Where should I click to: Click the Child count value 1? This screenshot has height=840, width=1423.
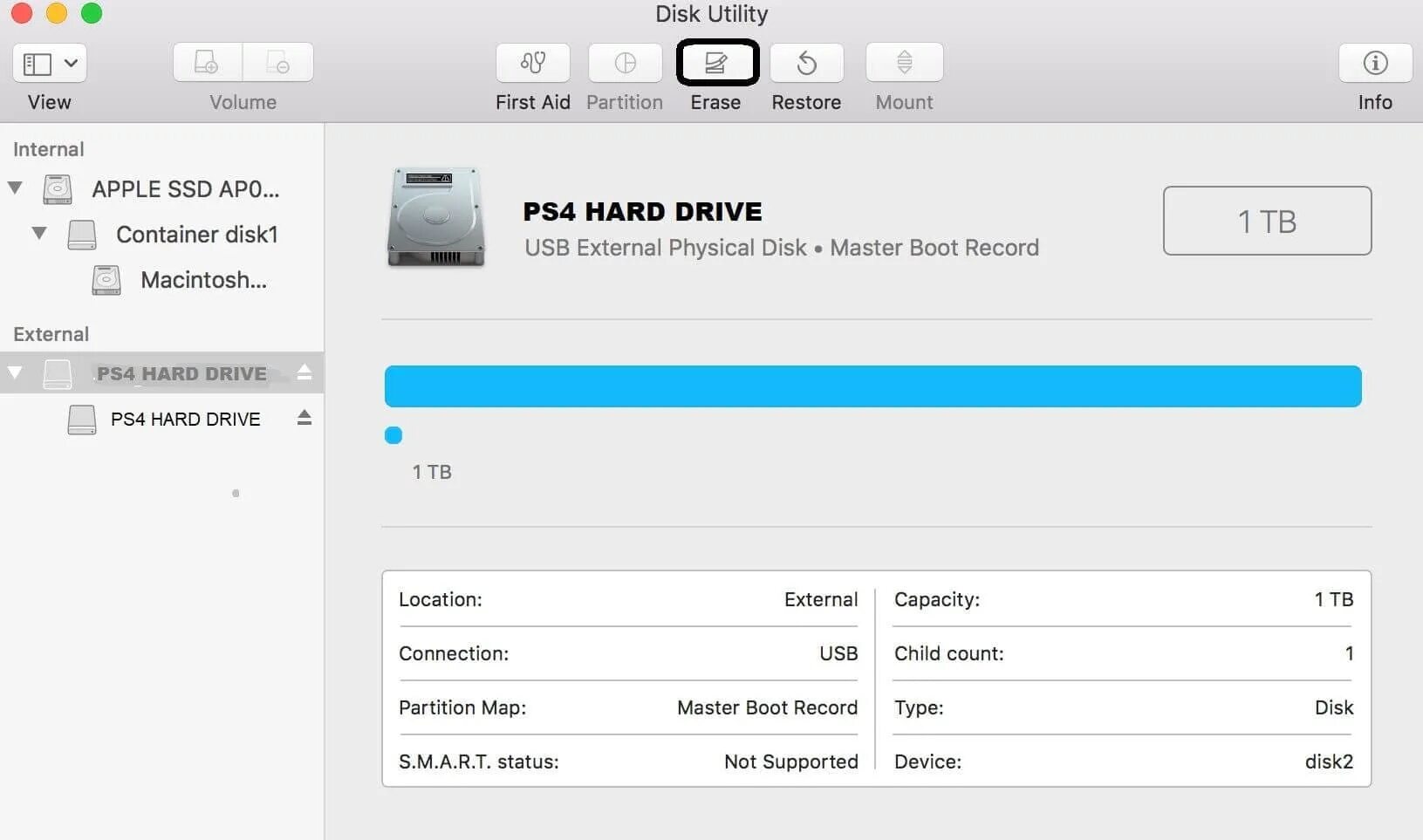click(1349, 653)
